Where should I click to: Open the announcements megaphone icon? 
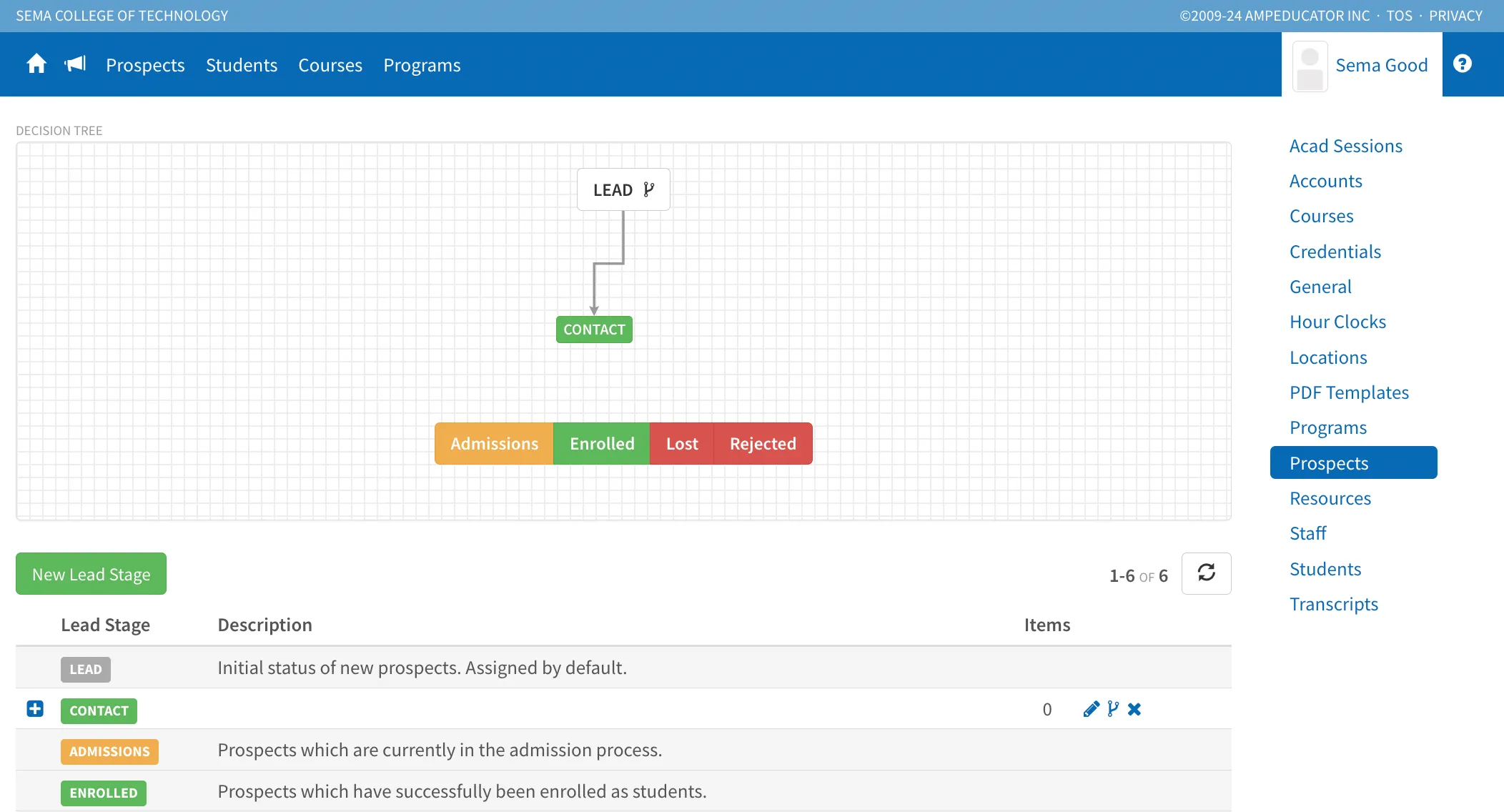click(x=75, y=64)
